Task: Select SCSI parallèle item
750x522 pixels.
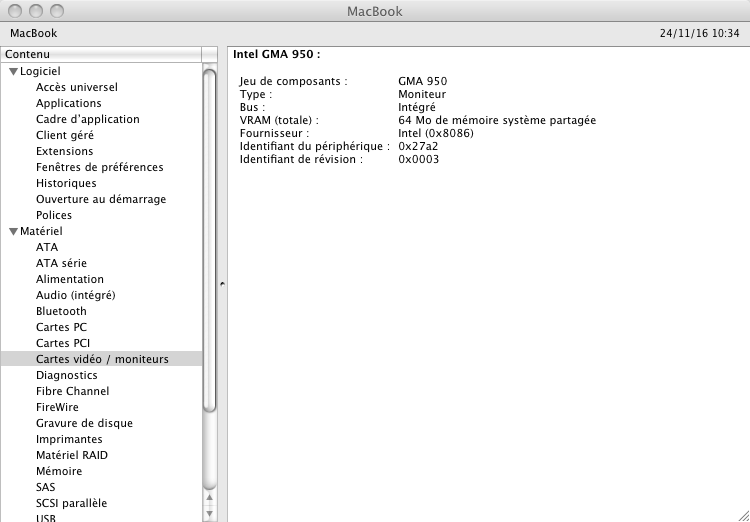Action: (71, 503)
